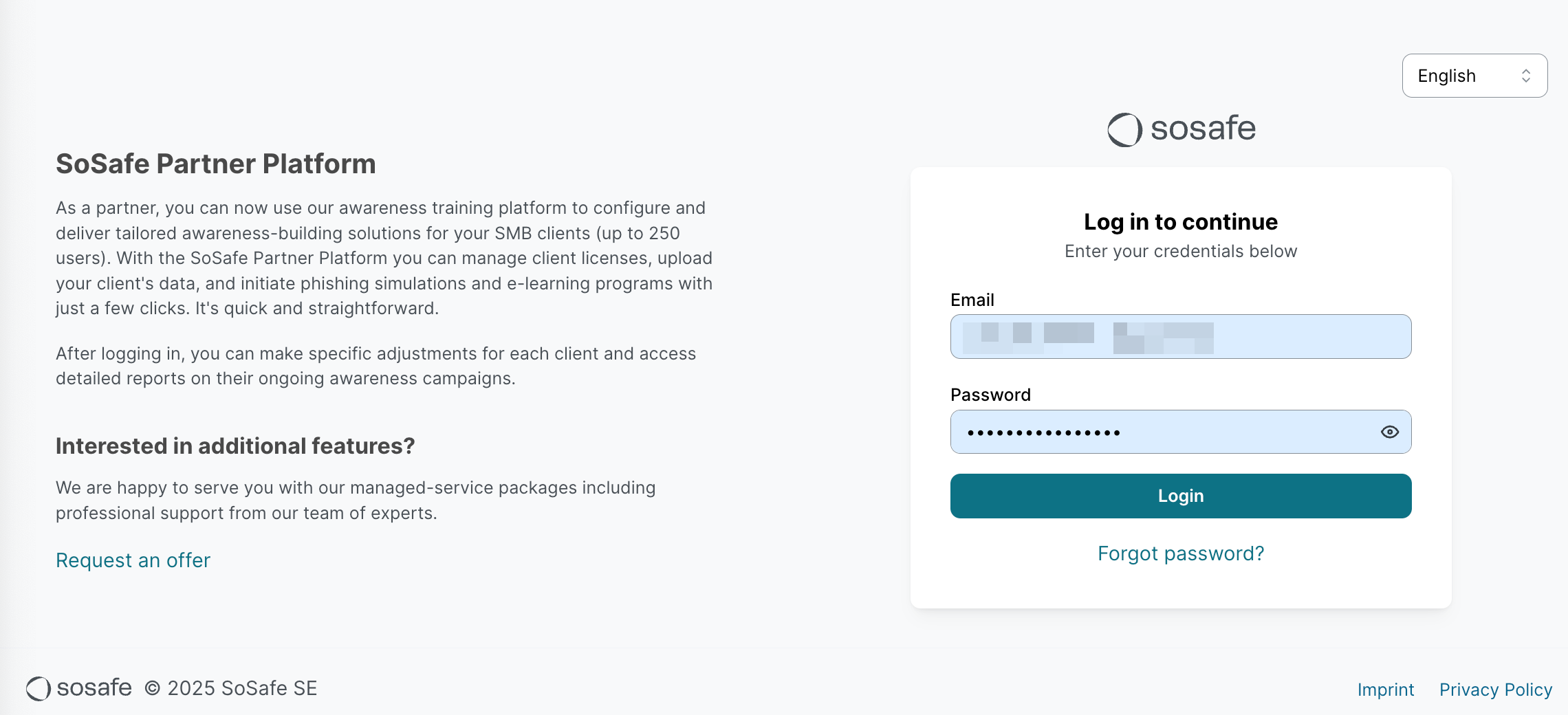This screenshot has height=715, width=1568.
Task: Click the Log in to continue heading
Action: (1181, 221)
